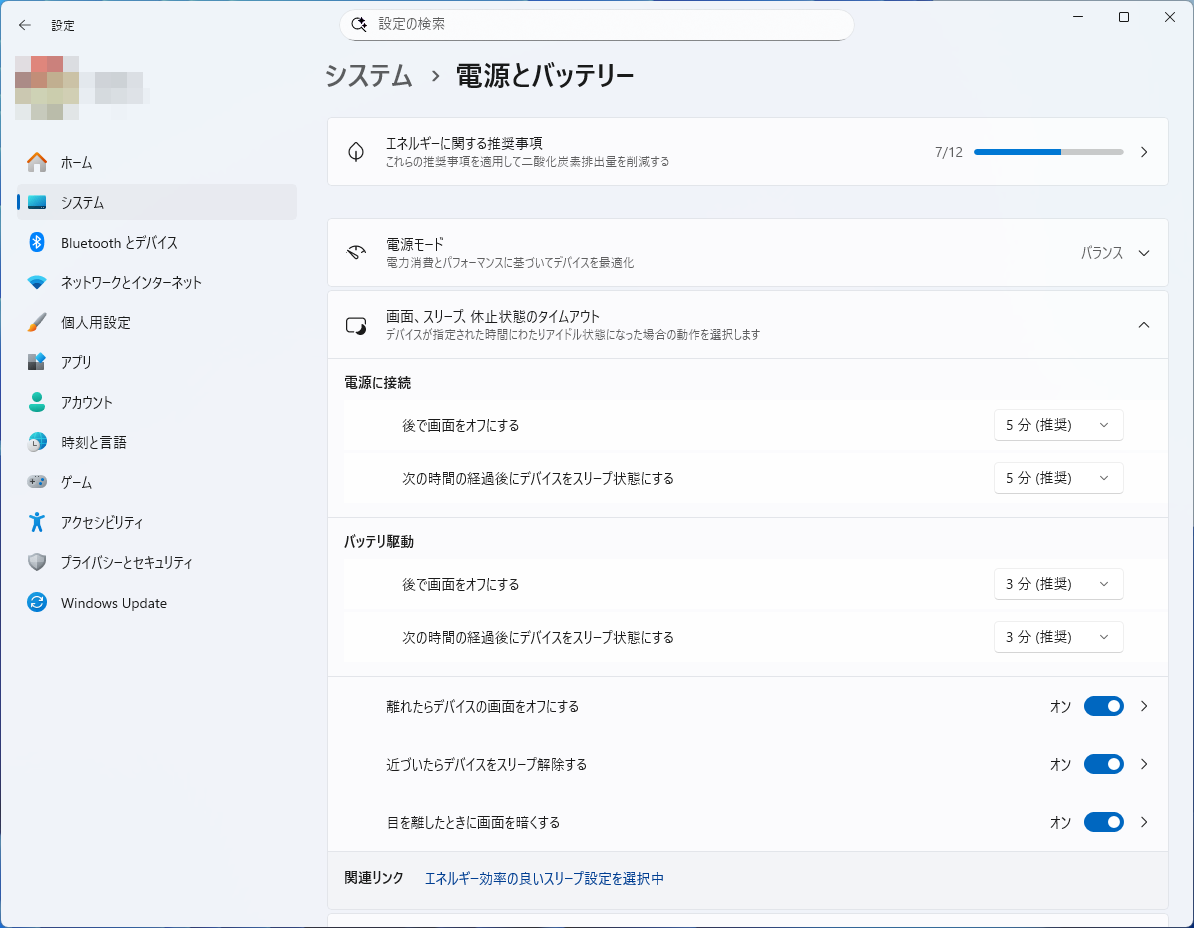Open ネットワークとインターネット settings
The image size is (1194, 928).
point(32,282)
